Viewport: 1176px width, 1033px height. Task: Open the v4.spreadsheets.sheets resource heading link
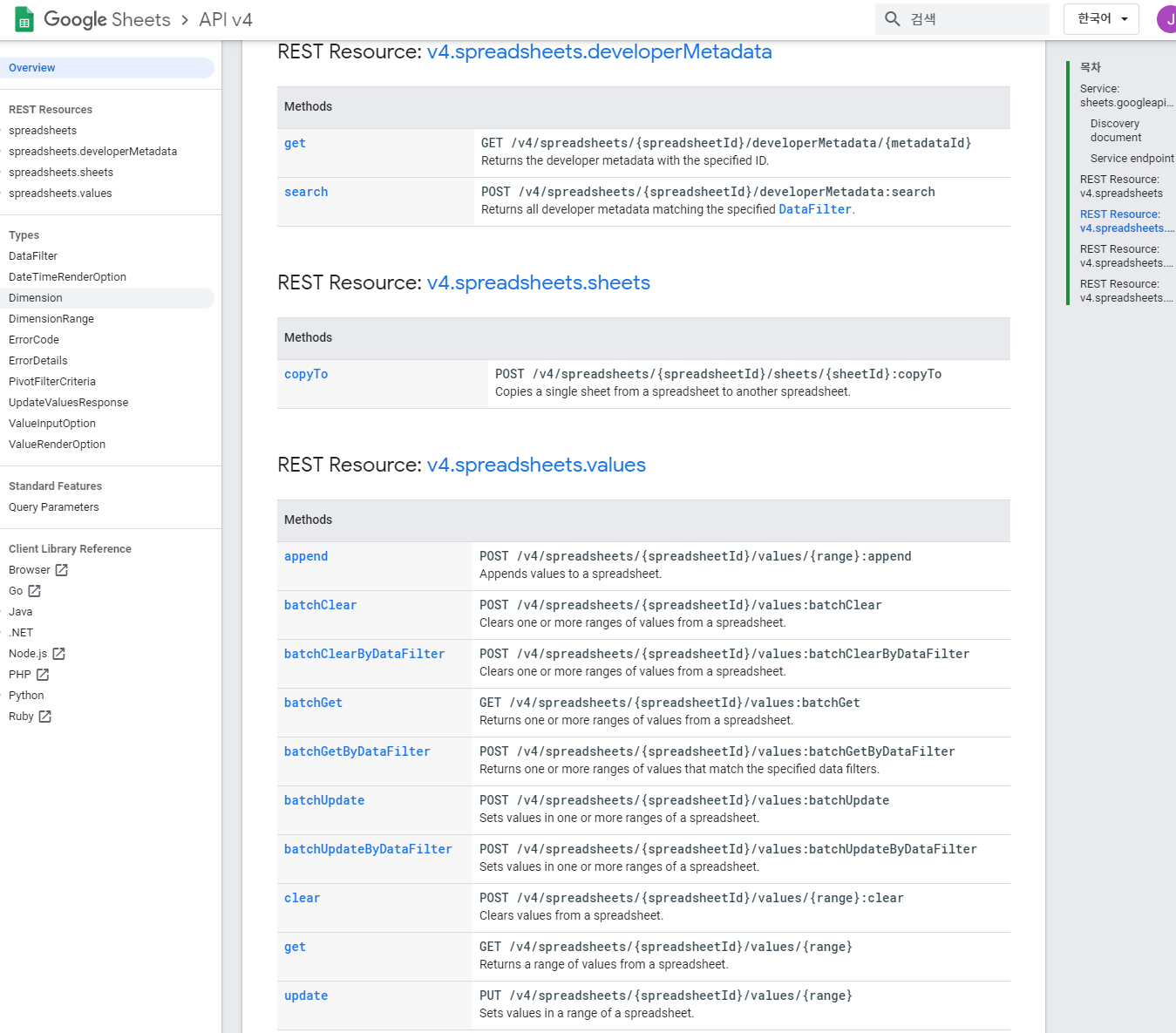(x=539, y=282)
